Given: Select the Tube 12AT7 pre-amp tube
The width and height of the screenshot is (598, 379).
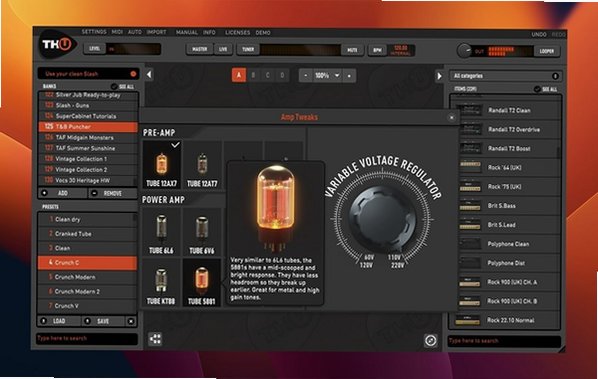Looking at the screenshot, I should point(202,165).
